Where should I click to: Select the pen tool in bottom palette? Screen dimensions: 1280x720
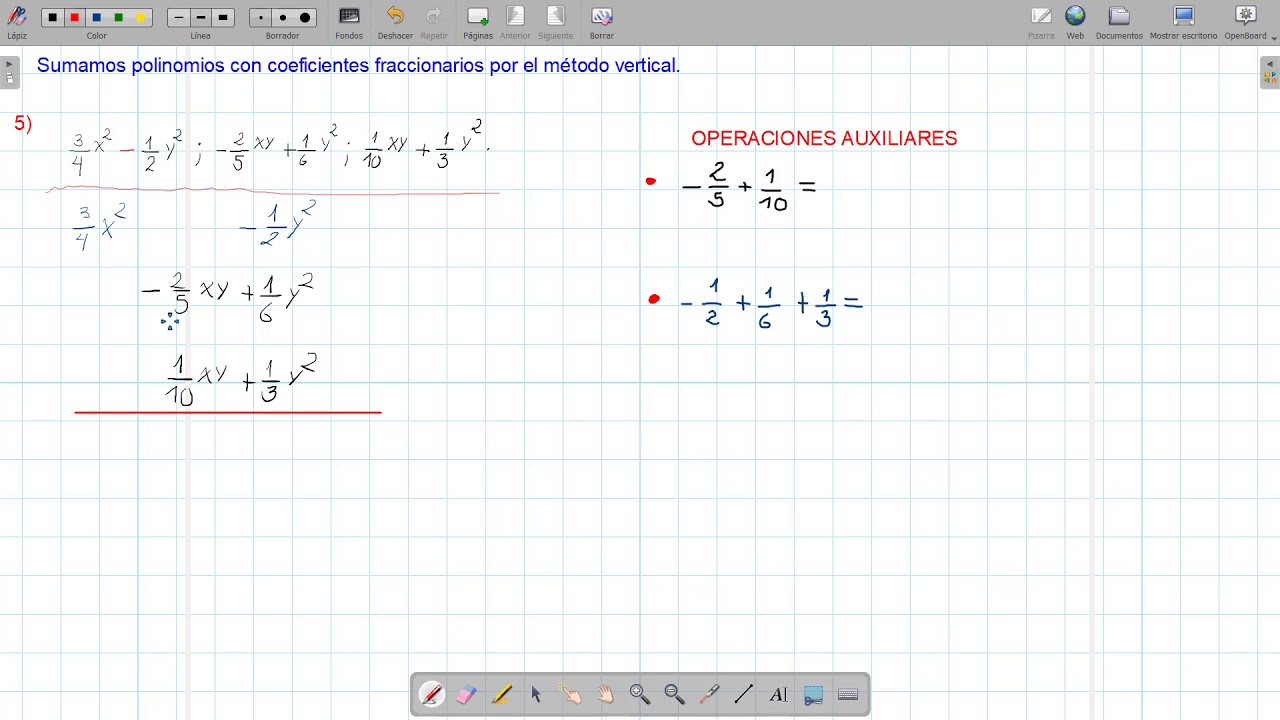432,694
